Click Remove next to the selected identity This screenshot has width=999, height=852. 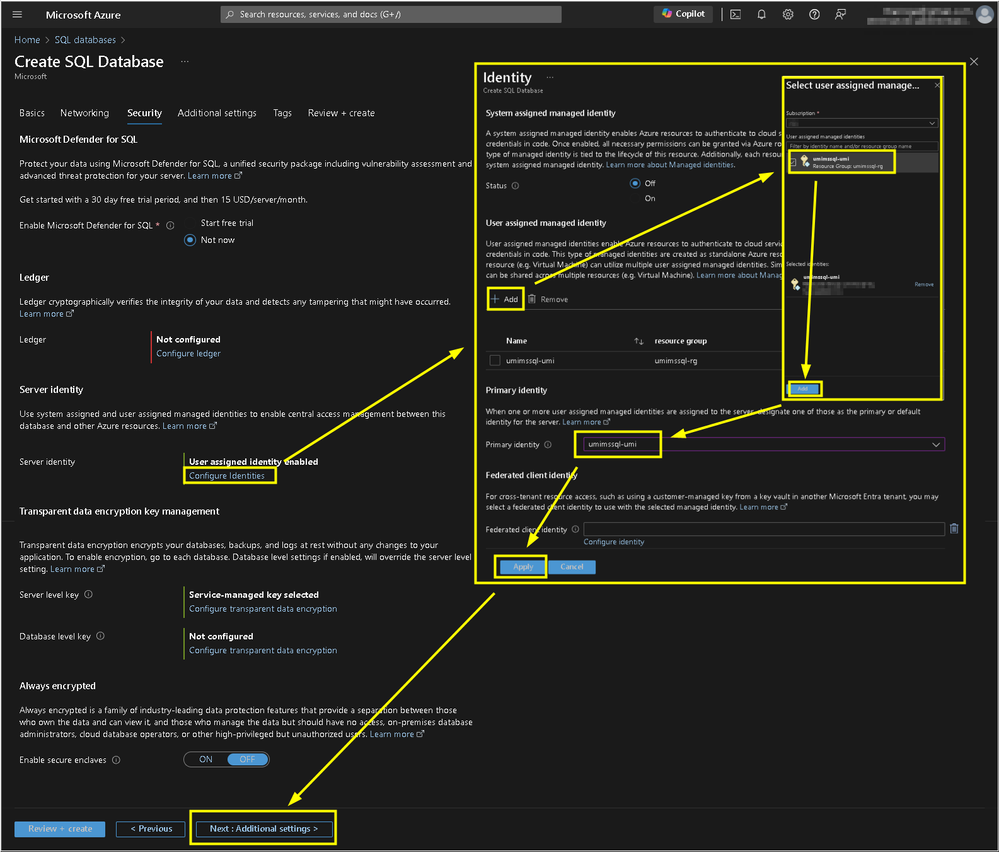pyautogui.click(x=924, y=285)
